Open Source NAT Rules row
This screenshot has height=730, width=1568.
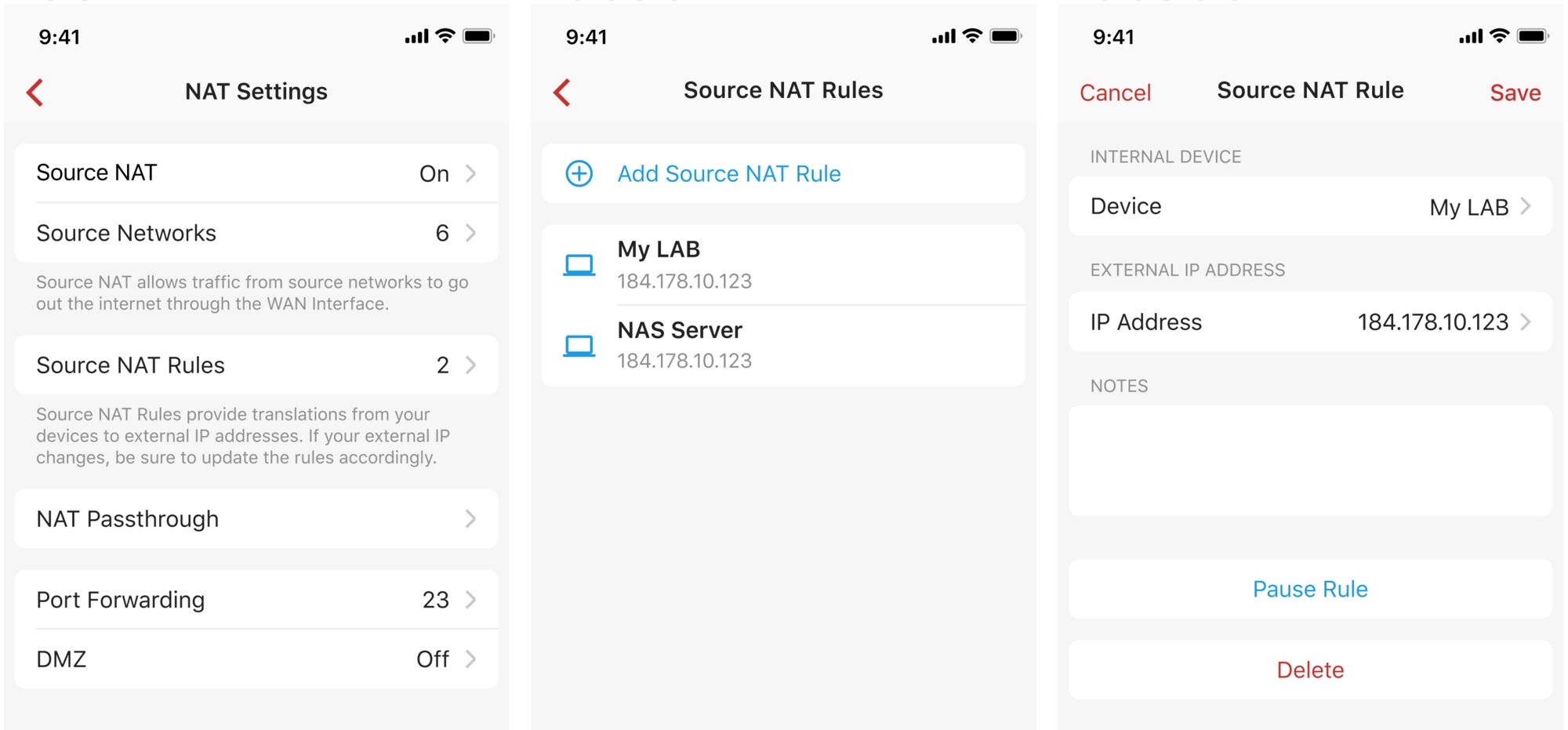coord(256,365)
